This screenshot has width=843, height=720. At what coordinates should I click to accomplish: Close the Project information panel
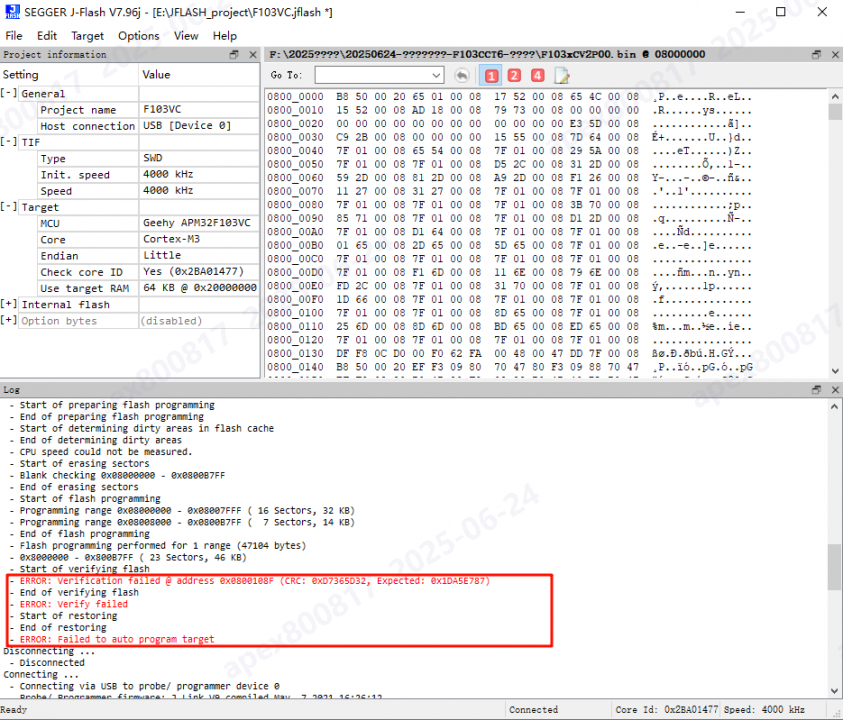pos(250,54)
